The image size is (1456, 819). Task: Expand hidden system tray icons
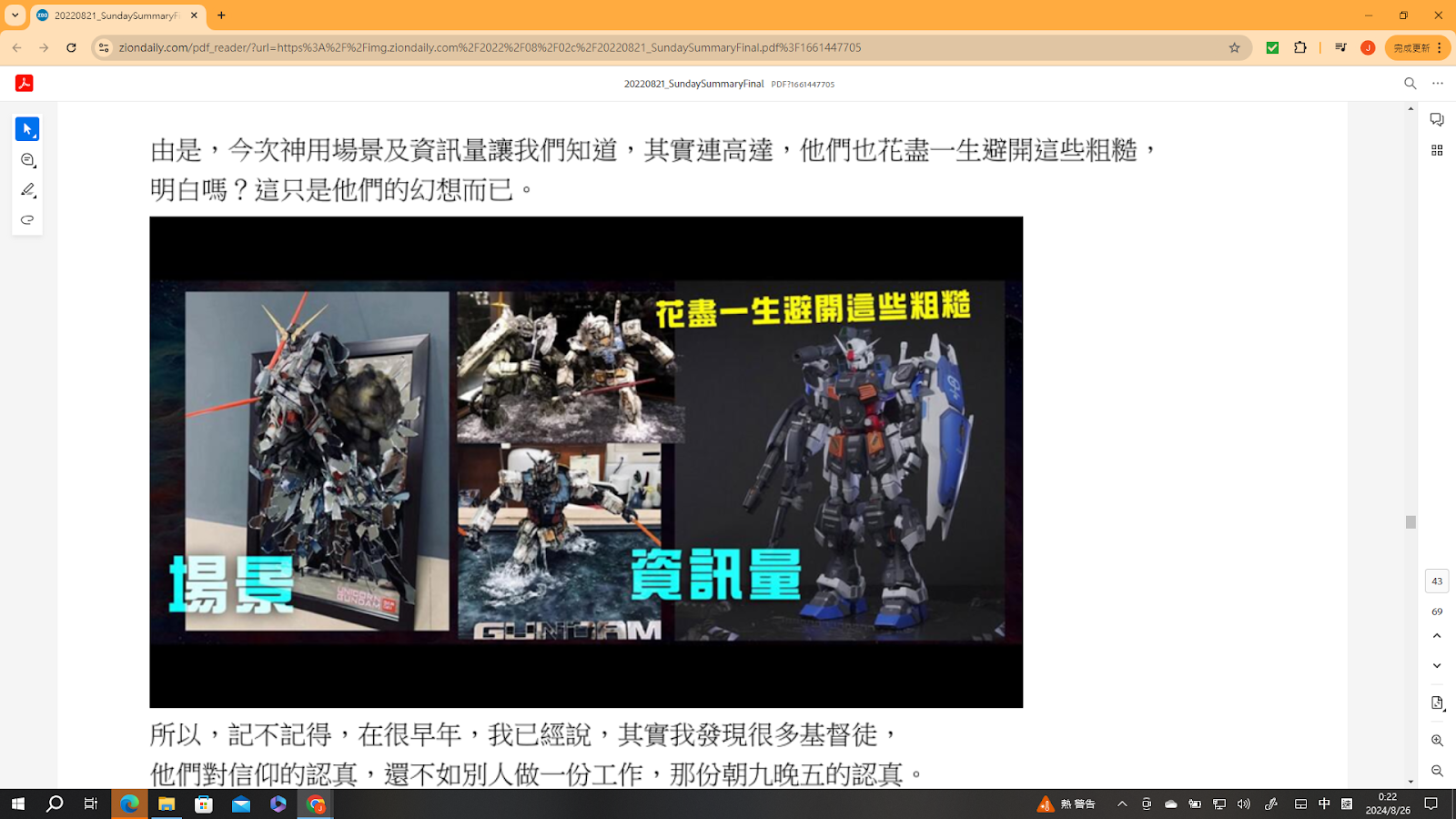coord(1122,804)
